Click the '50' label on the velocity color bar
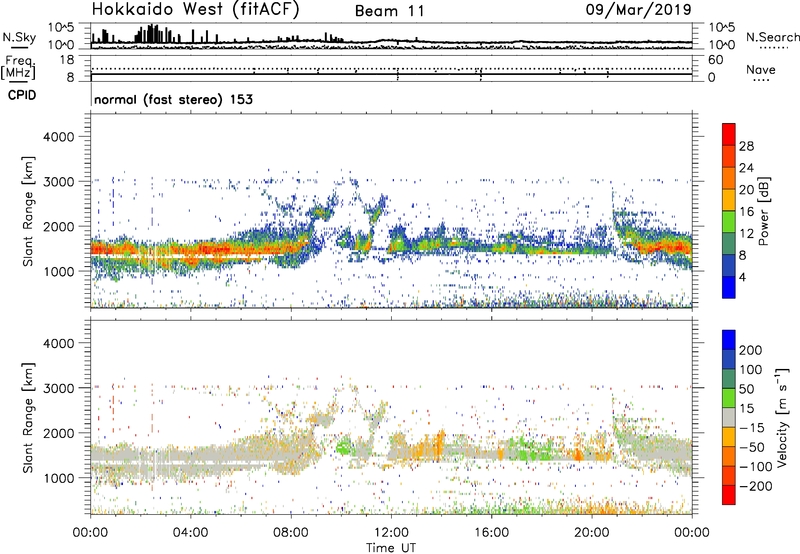 [746, 389]
